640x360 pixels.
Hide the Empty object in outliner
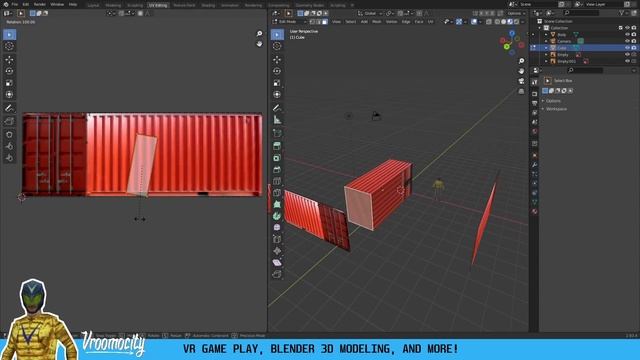click(627, 54)
